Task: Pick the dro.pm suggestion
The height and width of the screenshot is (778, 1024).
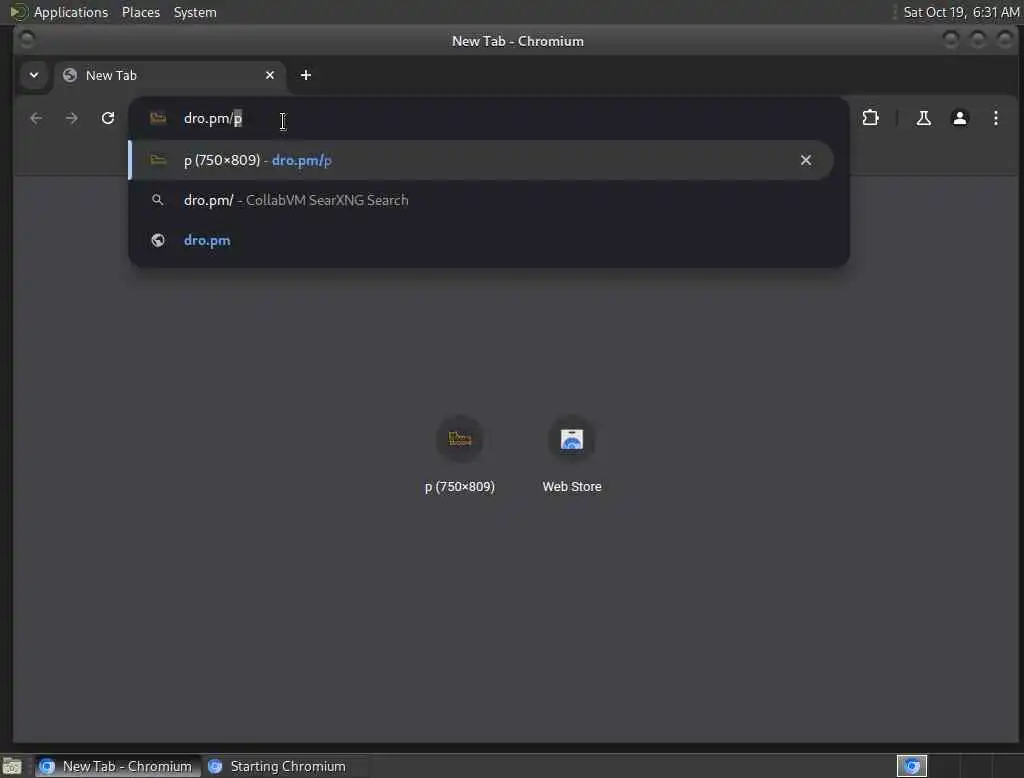Action: pyautogui.click(x=481, y=240)
